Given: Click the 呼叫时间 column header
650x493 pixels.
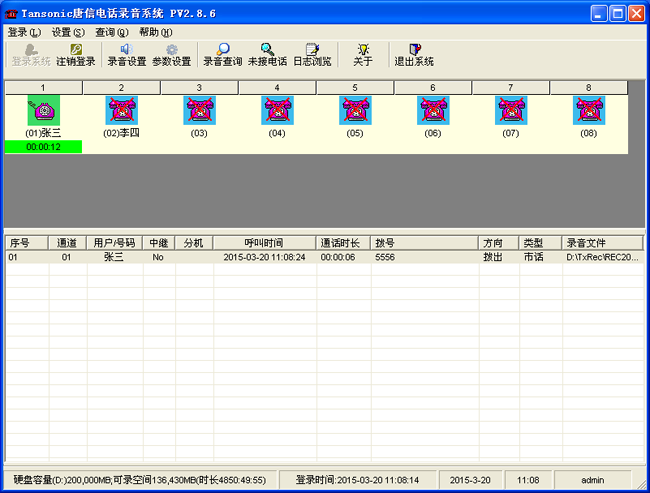Looking at the screenshot, I should [x=264, y=243].
